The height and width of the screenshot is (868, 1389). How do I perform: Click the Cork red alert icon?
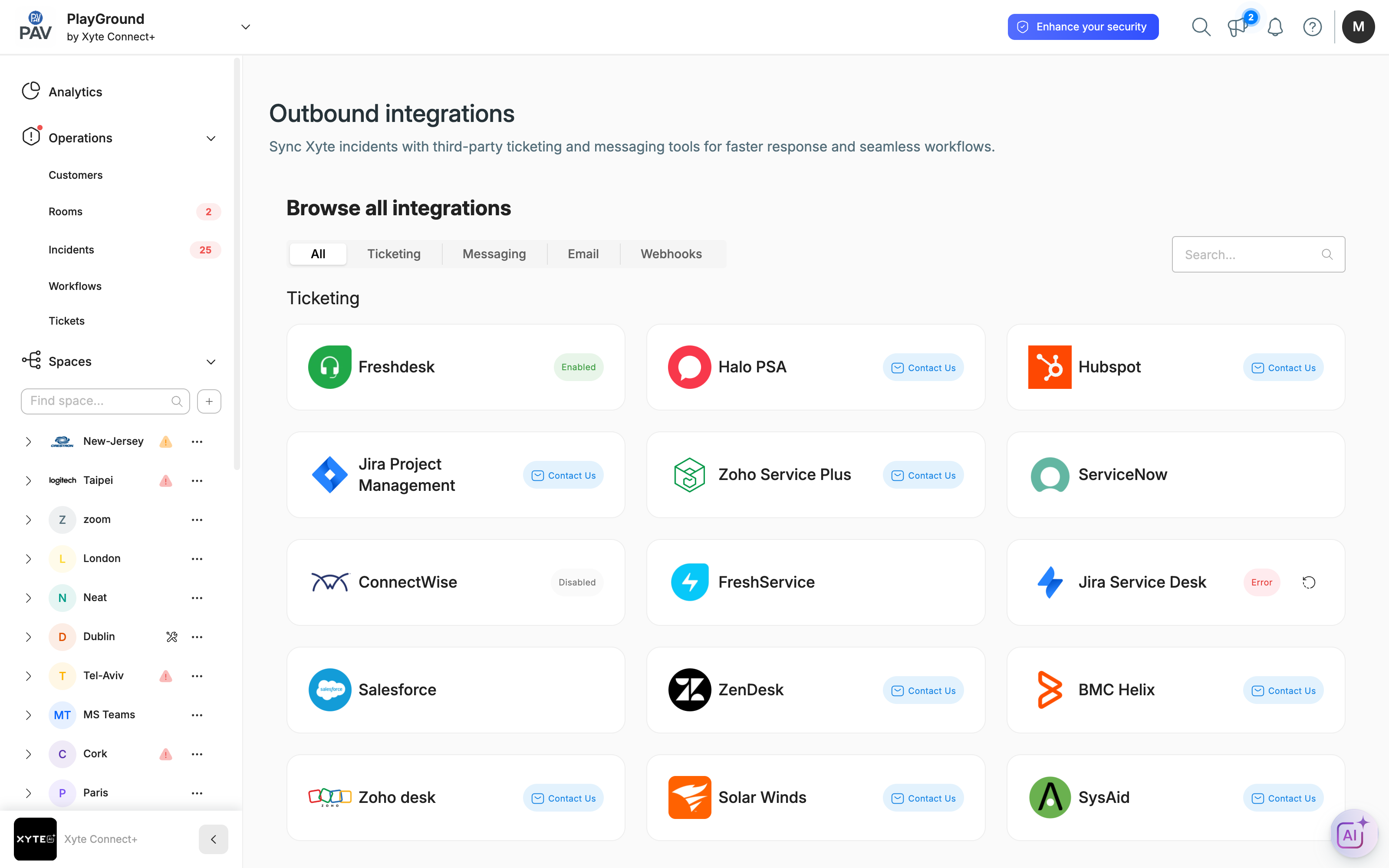pyautogui.click(x=166, y=754)
